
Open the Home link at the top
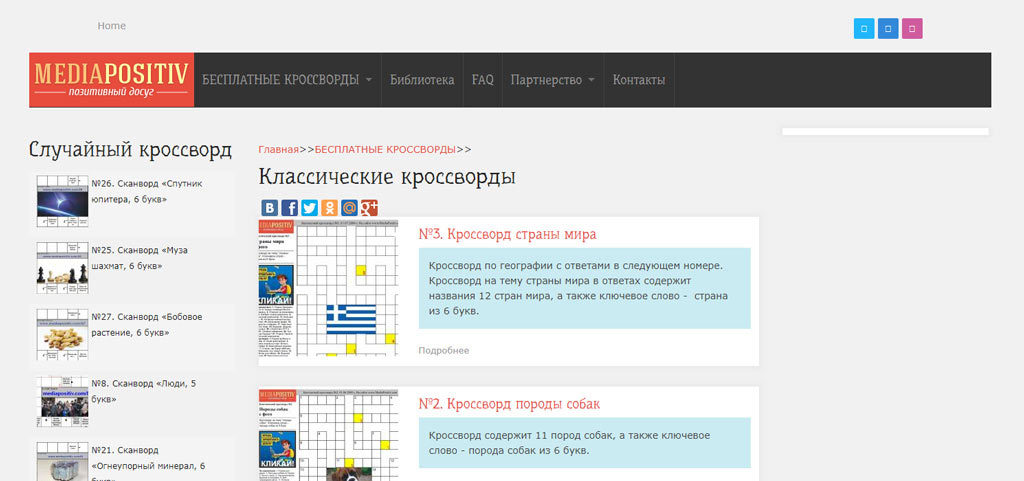(x=112, y=26)
